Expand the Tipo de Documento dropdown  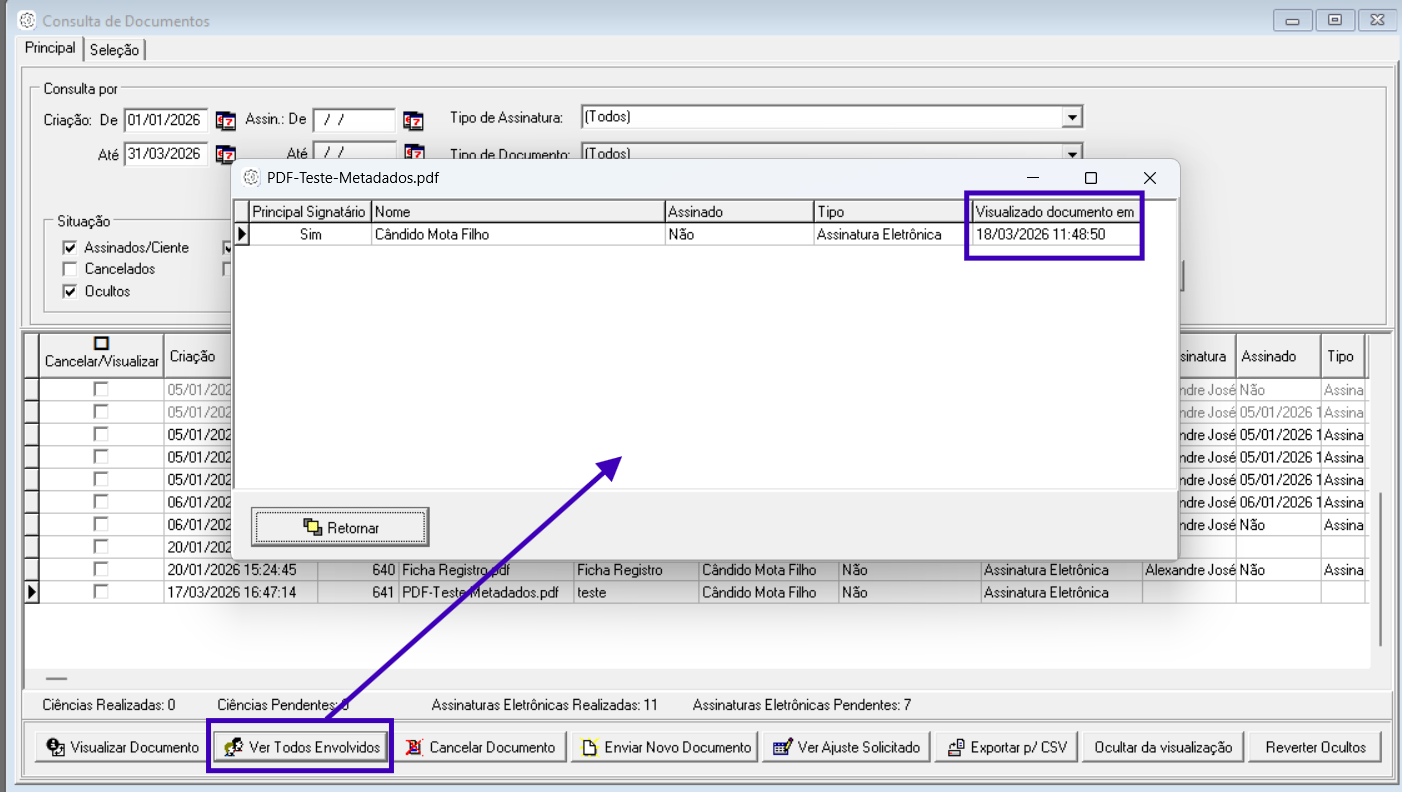click(1072, 153)
